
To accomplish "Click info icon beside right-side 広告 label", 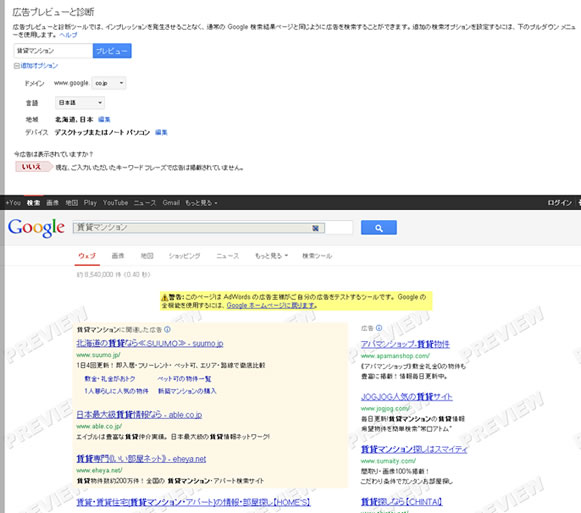I will pos(379,328).
